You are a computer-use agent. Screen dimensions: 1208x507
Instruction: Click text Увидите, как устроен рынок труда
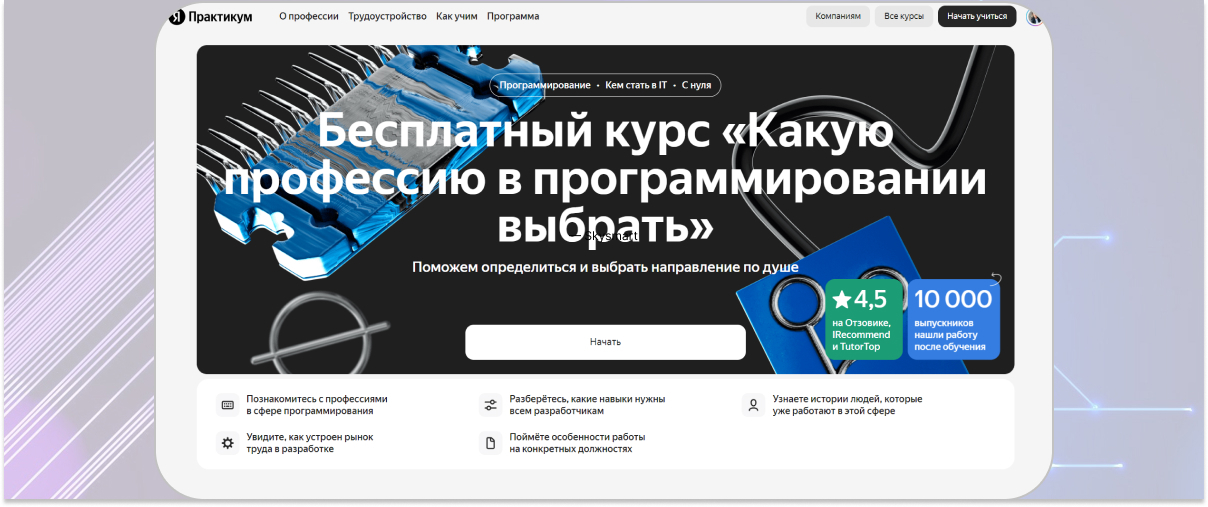(x=310, y=443)
